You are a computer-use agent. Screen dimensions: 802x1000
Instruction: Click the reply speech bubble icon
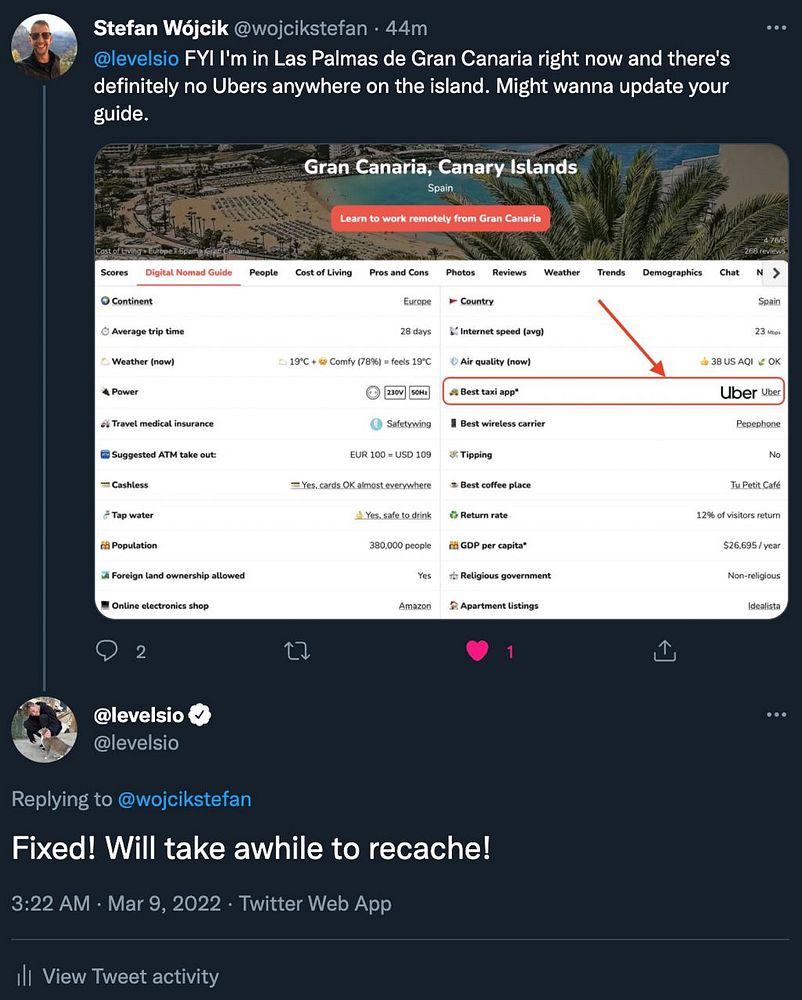point(107,651)
